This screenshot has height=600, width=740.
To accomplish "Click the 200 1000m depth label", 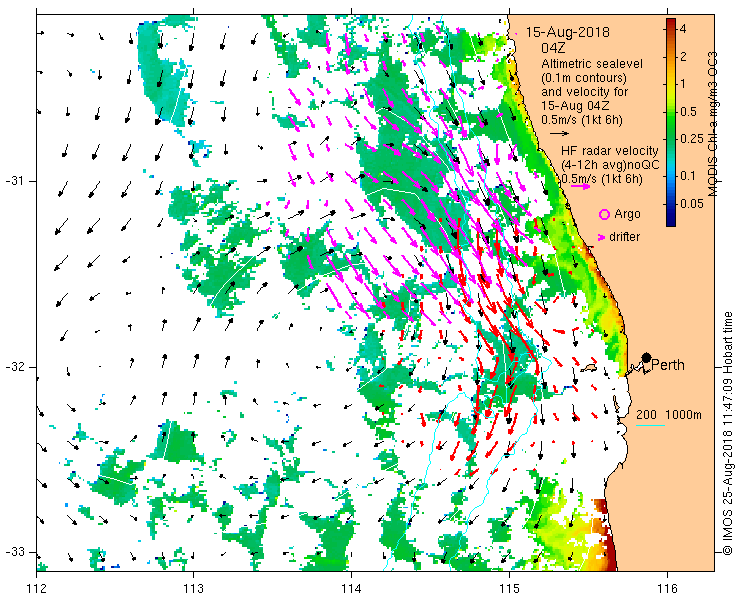I will pos(669,415).
